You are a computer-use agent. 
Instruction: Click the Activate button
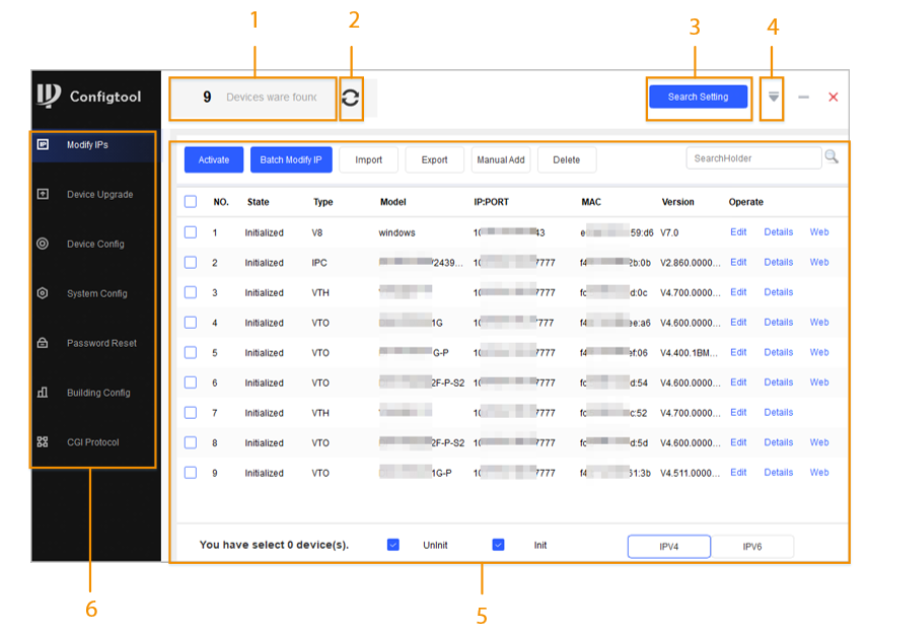pos(214,160)
